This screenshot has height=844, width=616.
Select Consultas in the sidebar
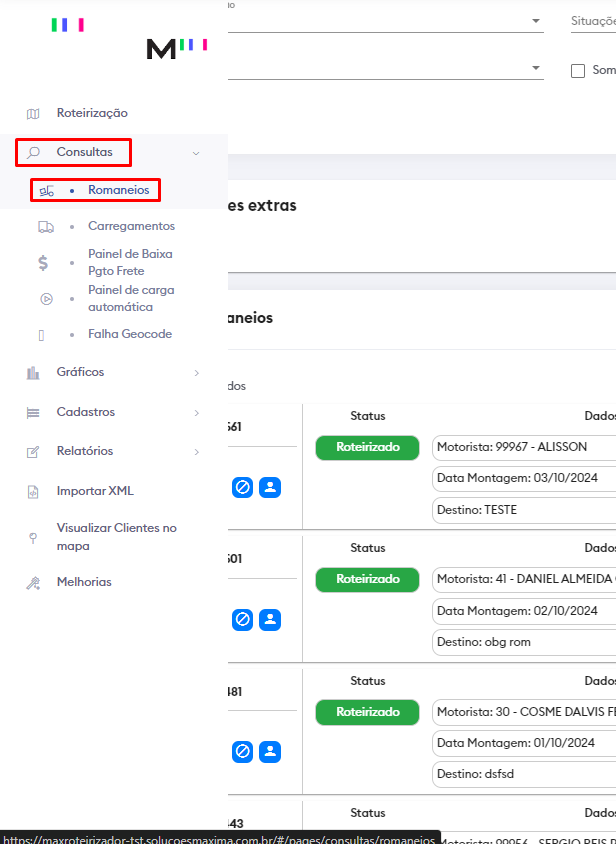point(85,152)
